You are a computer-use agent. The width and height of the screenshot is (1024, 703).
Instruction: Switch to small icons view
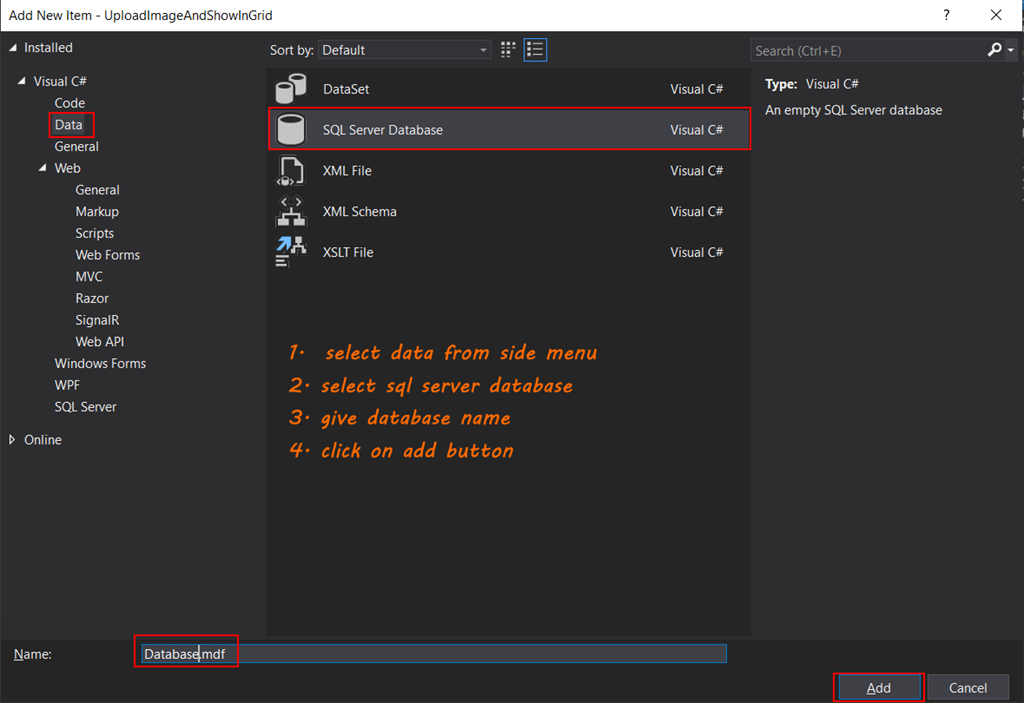[507, 49]
